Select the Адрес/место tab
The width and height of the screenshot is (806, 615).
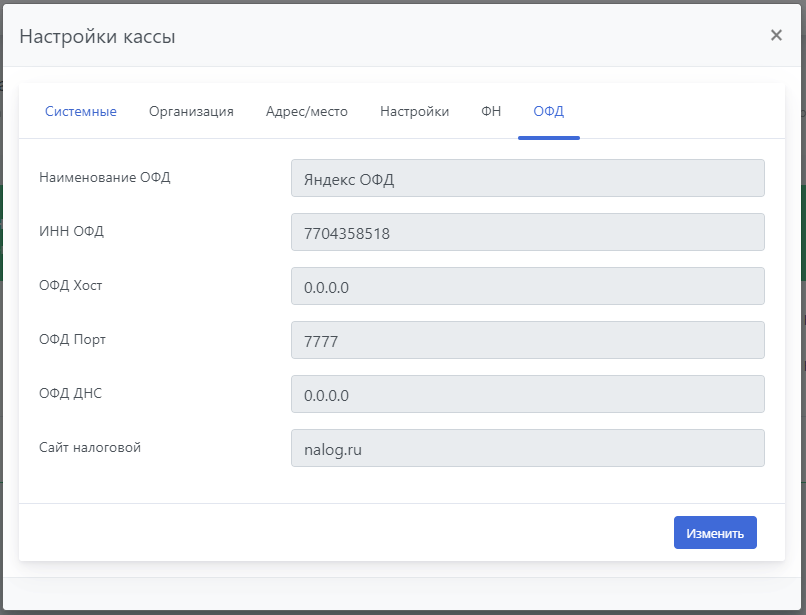pos(307,112)
